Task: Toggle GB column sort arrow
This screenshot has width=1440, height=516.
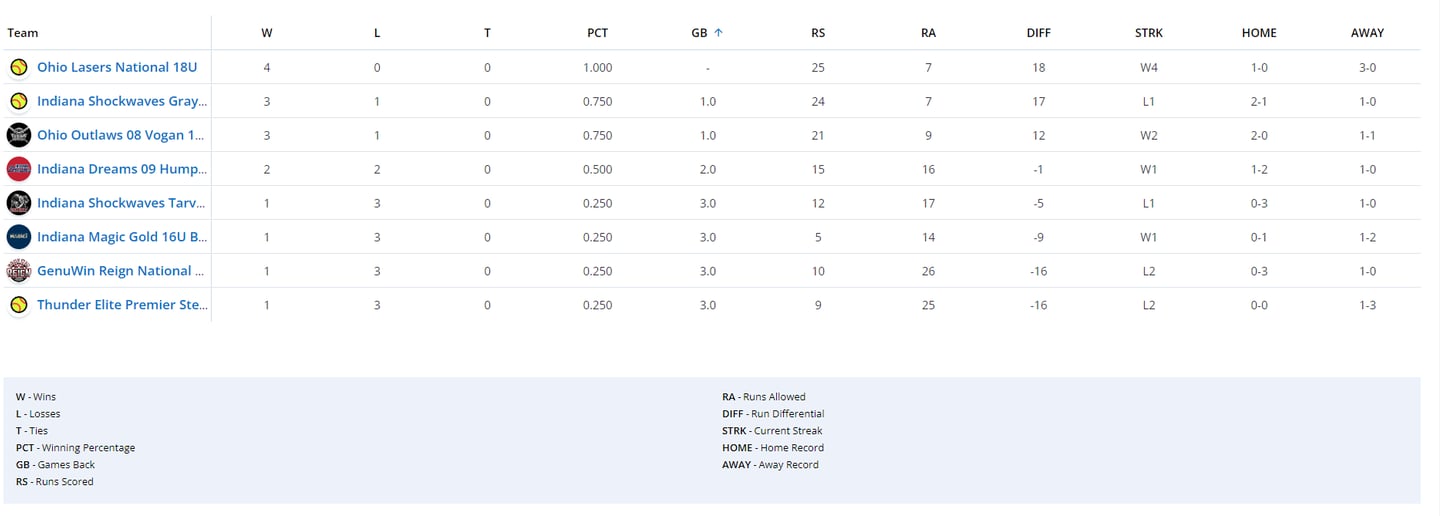Action: coord(718,33)
